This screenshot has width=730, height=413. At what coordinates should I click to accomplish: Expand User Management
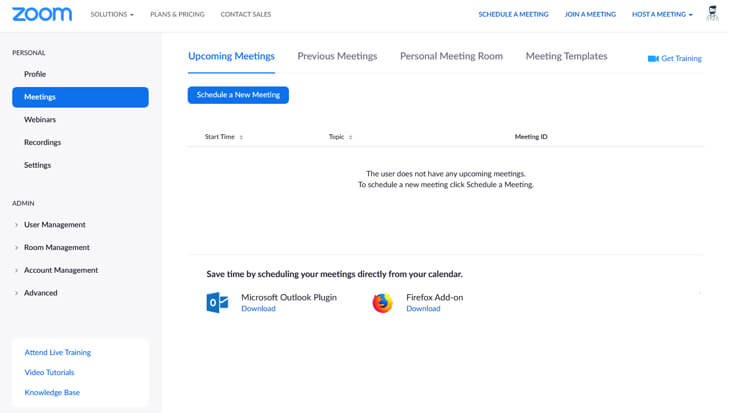(x=16, y=225)
